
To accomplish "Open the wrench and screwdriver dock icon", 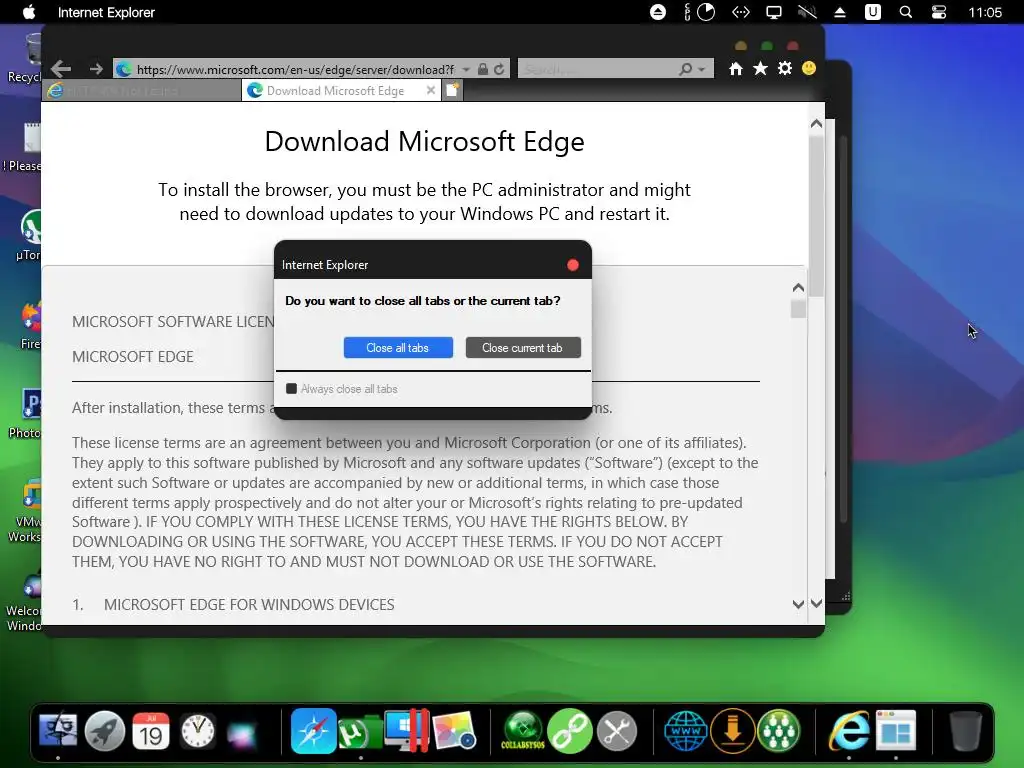I will coord(616,730).
